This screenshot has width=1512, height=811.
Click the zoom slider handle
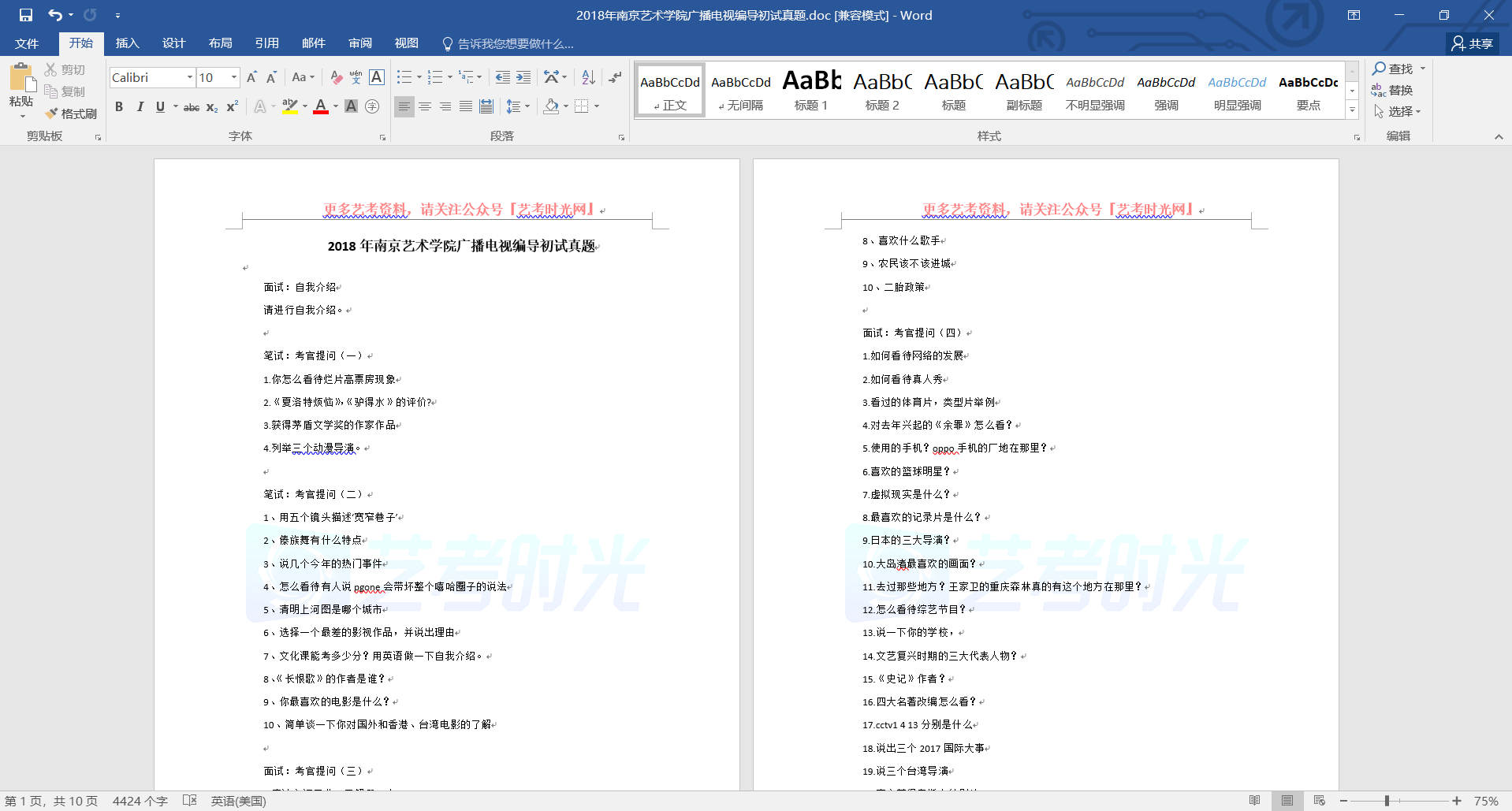coord(1387,801)
